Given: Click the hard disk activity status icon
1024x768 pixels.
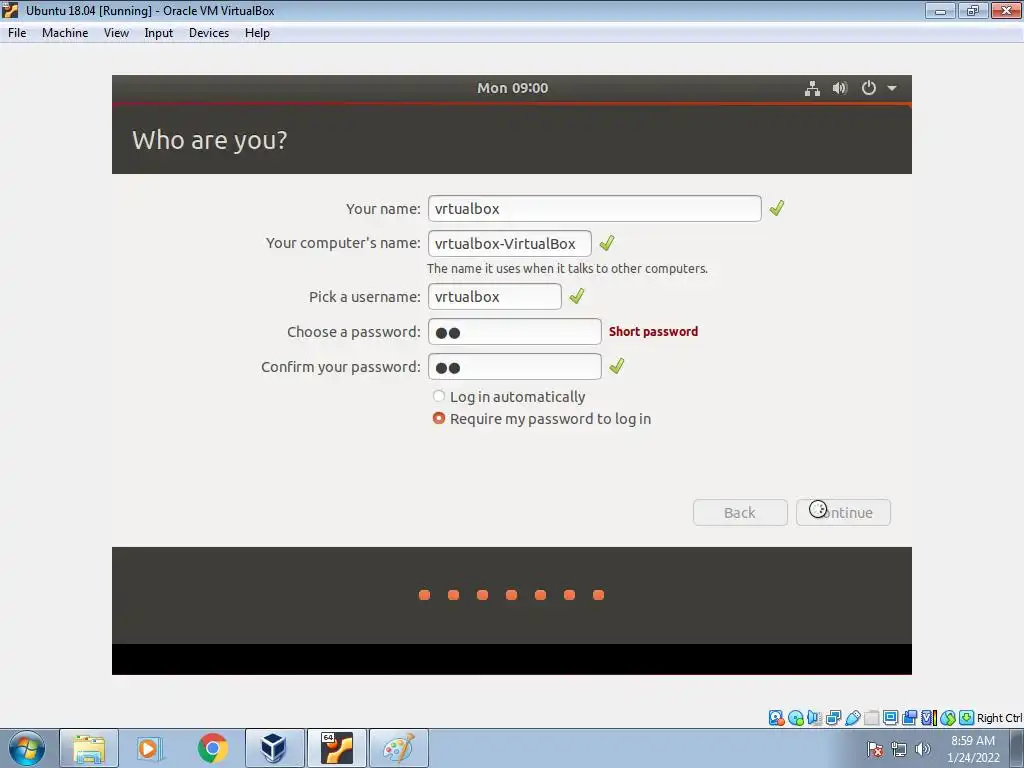Looking at the screenshot, I should click(x=776, y=718).
